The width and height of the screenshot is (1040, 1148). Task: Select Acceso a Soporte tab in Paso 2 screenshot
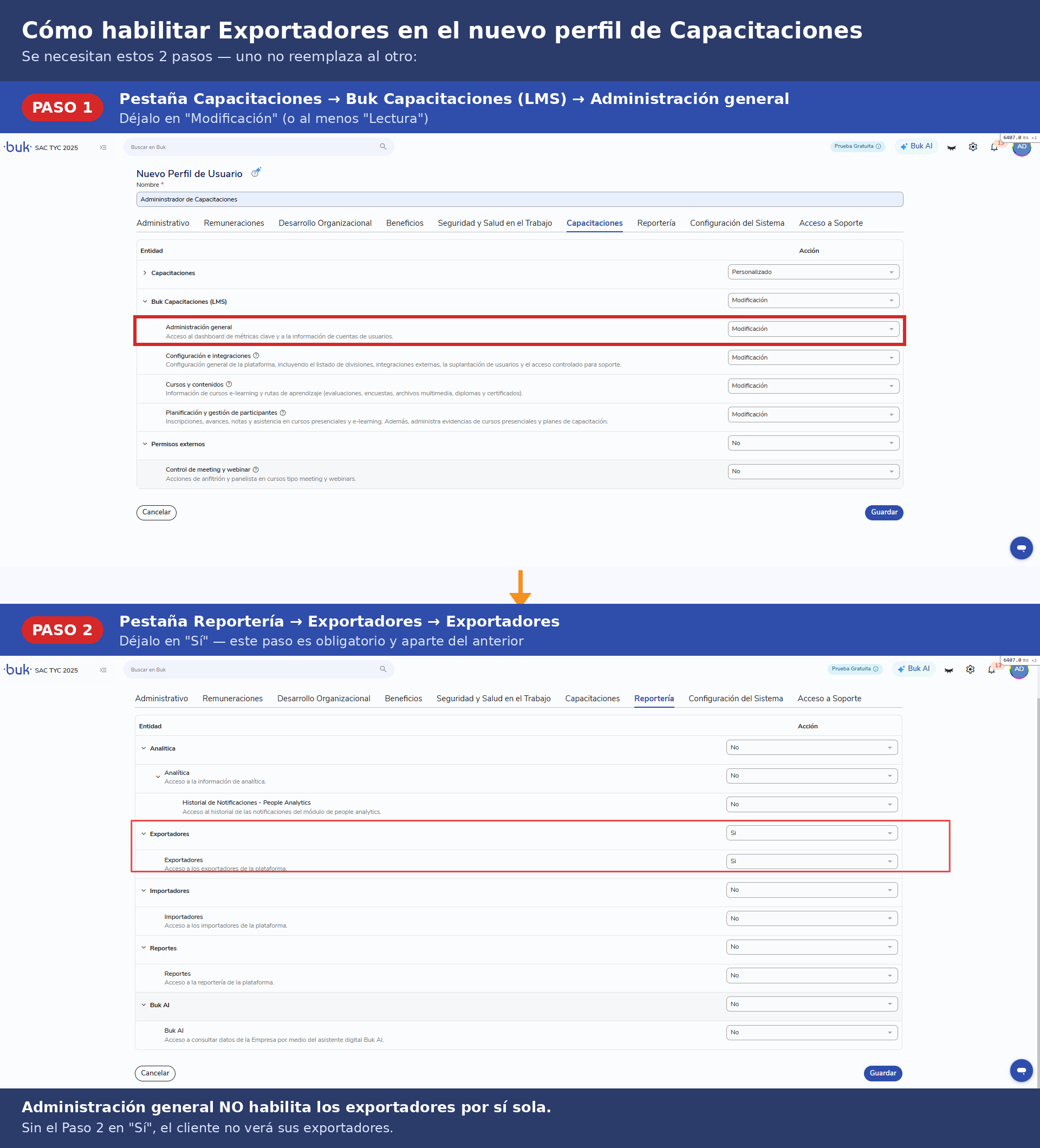pyautogui.click(x=829, y=699)
